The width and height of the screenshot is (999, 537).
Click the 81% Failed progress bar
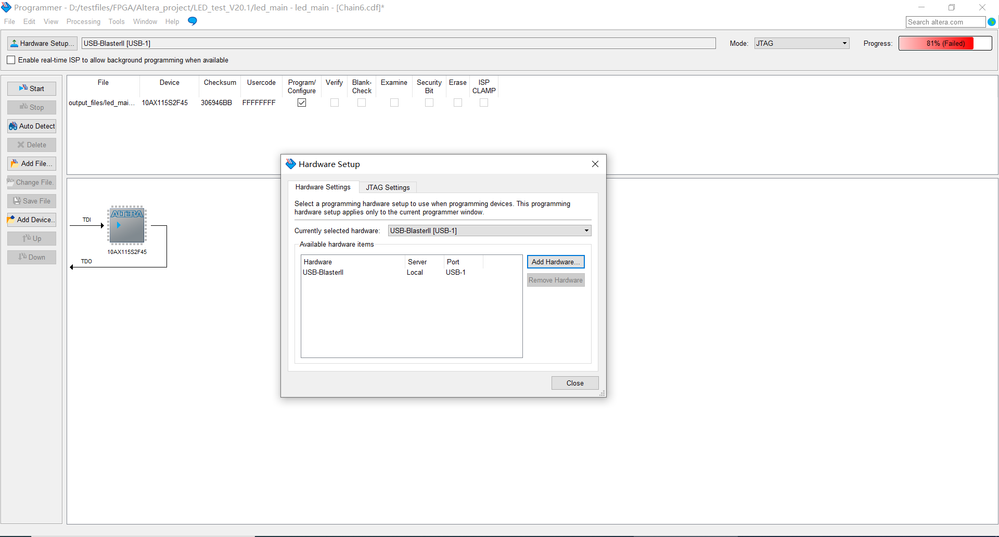(945, 43)
